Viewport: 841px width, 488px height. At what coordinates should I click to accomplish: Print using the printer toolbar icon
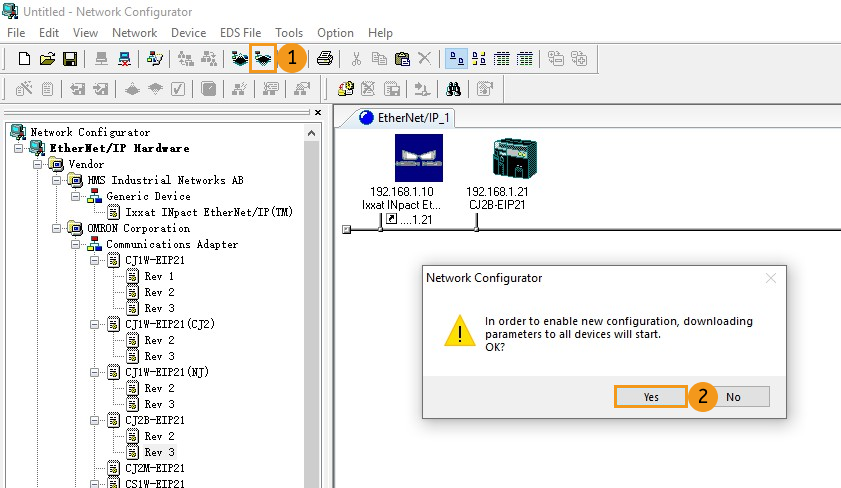tap(324, 58)
